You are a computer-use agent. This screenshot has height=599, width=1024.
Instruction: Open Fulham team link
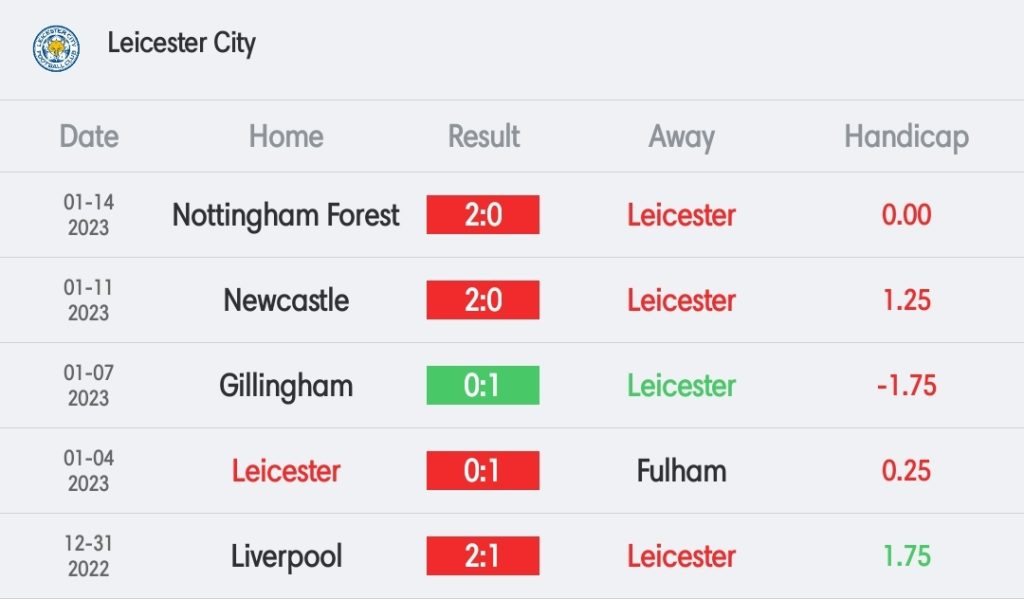pos(681,471)
